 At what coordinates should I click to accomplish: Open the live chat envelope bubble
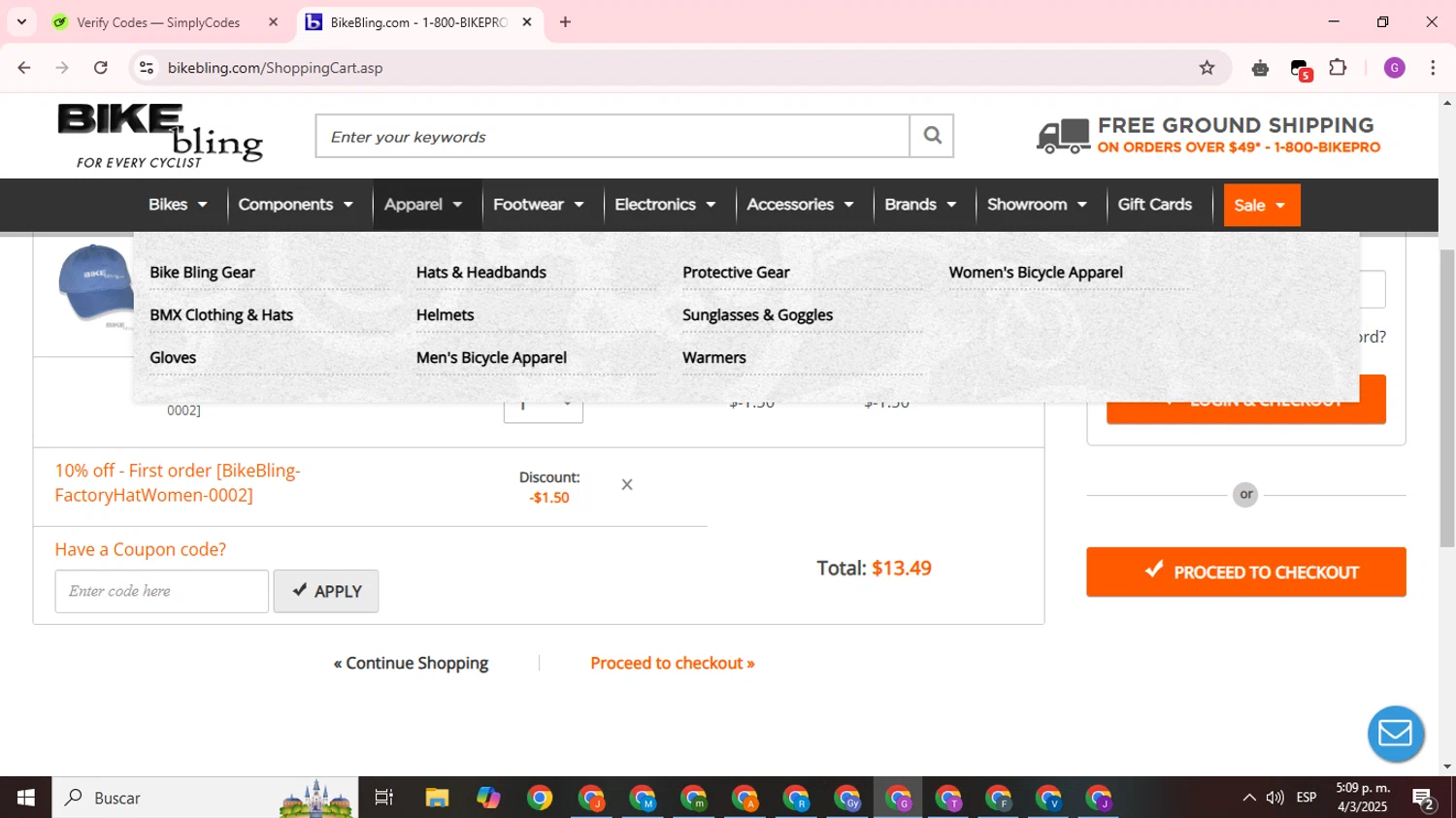[x=1396, y=734]
